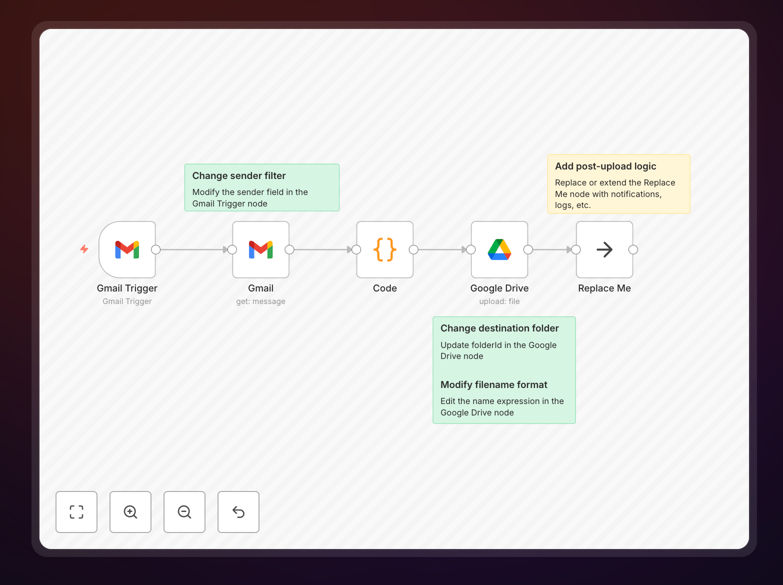Click the 'upload: file' subtitle
This screenshot has width=783, height=585.
pos(499,301)
